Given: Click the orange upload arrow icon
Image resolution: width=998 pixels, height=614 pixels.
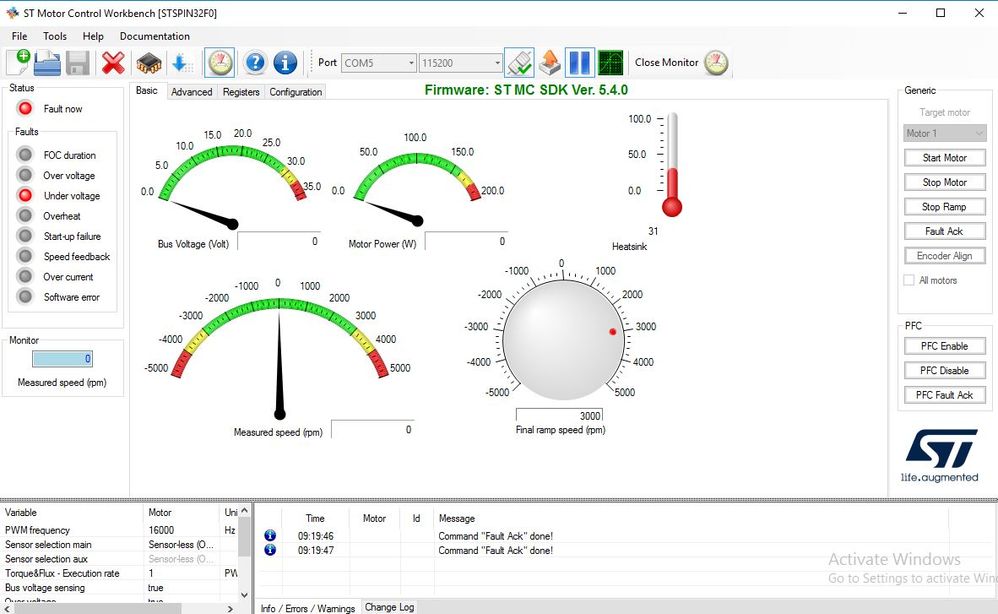Looking at the screenshot, I should click(549, 62).
